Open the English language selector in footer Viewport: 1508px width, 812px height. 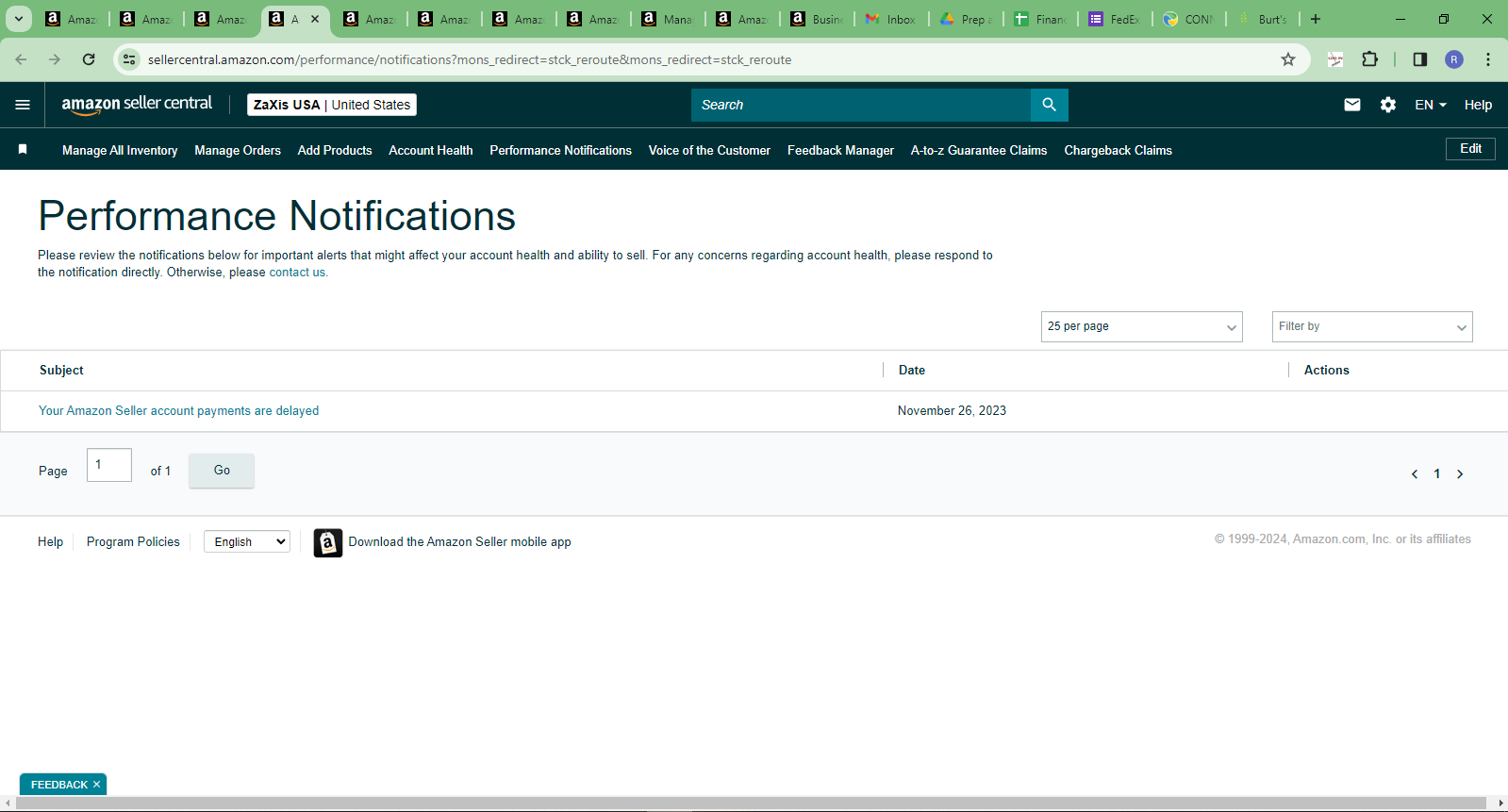pos(247,541)
